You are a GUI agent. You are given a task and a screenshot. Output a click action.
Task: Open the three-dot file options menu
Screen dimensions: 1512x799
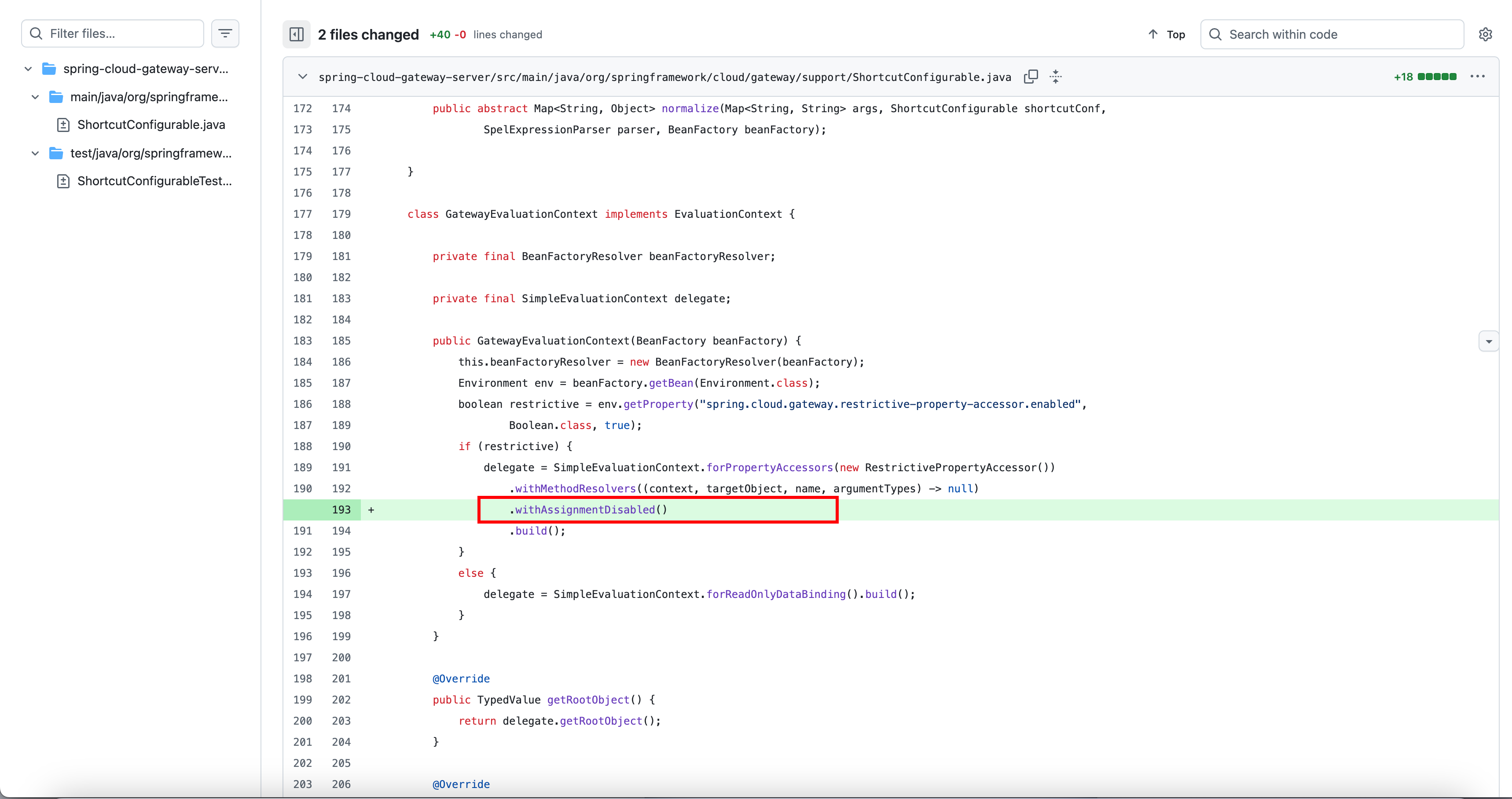1477,77
